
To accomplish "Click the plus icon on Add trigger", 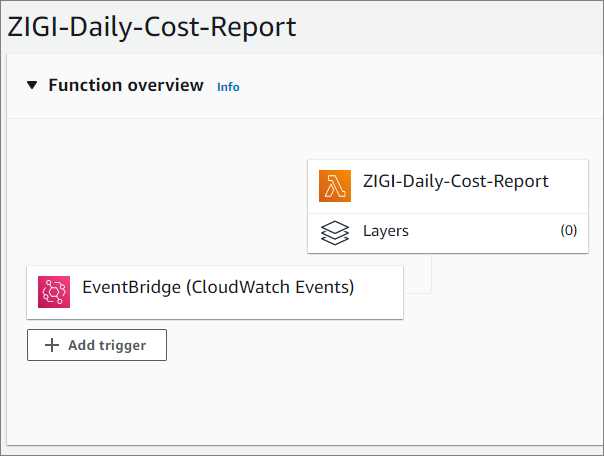I will 52,345.
